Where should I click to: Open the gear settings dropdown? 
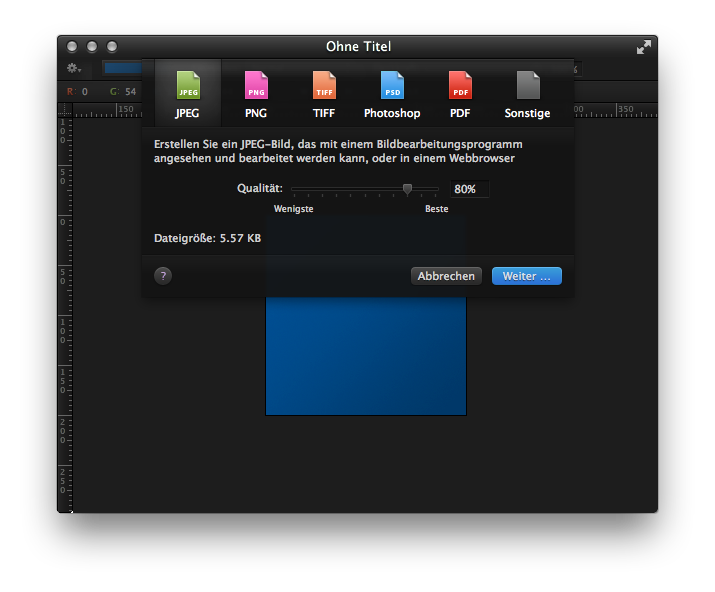[74, 68]
